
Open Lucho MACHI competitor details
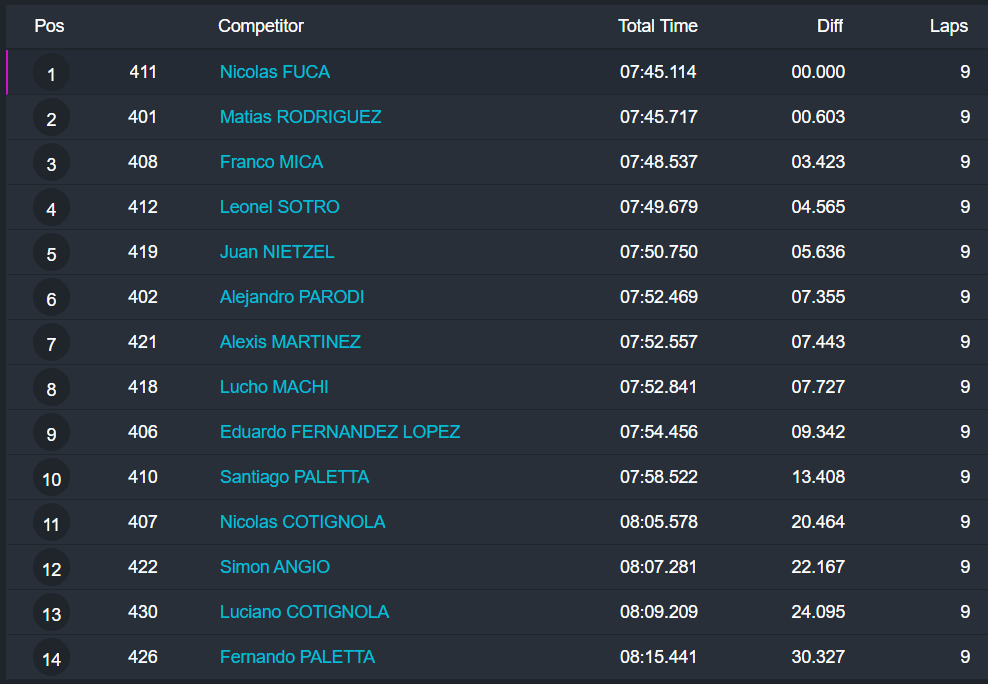pyautogui.click(x=274, y=387)
